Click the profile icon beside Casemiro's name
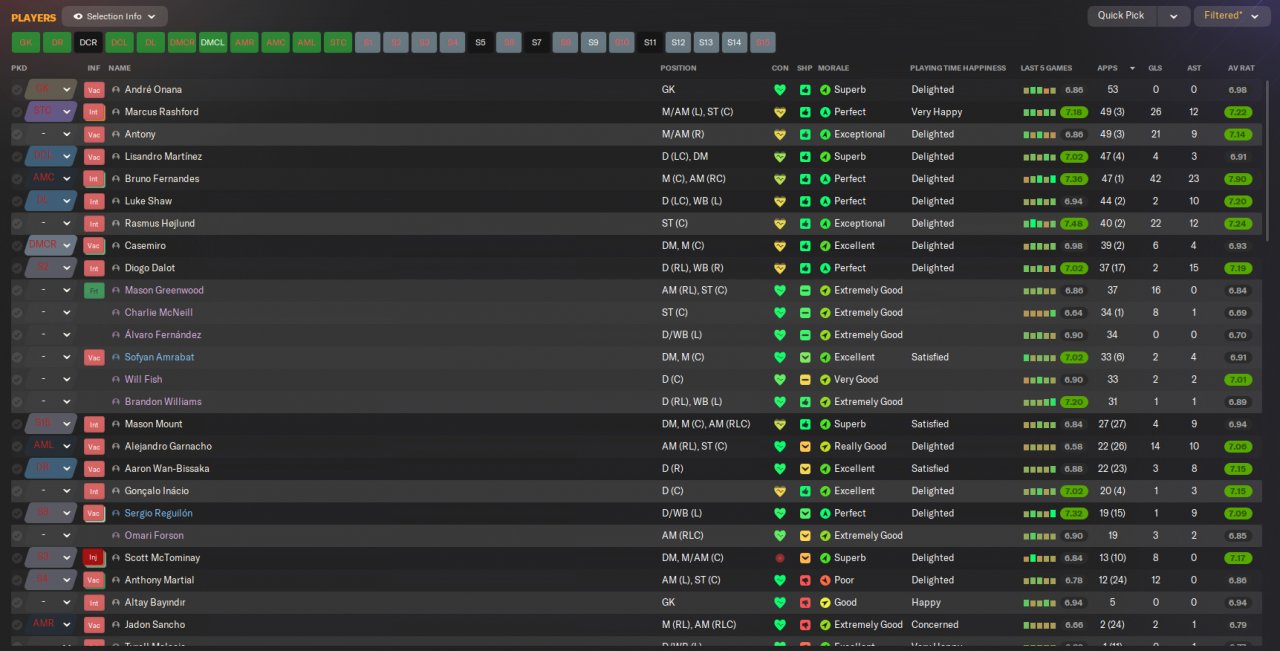1280x651 pixels. coord(116,246)
